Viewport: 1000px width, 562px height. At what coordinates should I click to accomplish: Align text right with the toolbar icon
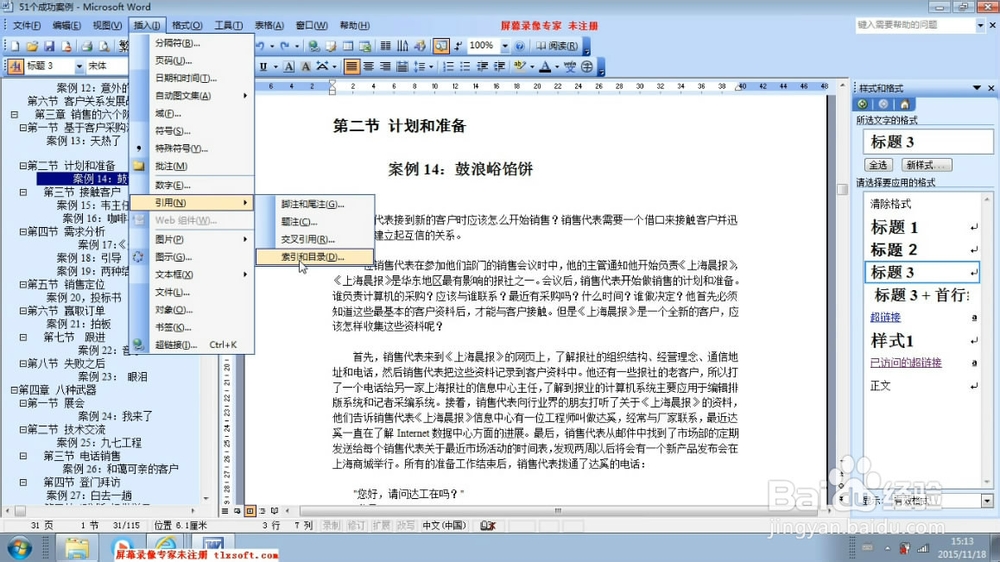385,66
